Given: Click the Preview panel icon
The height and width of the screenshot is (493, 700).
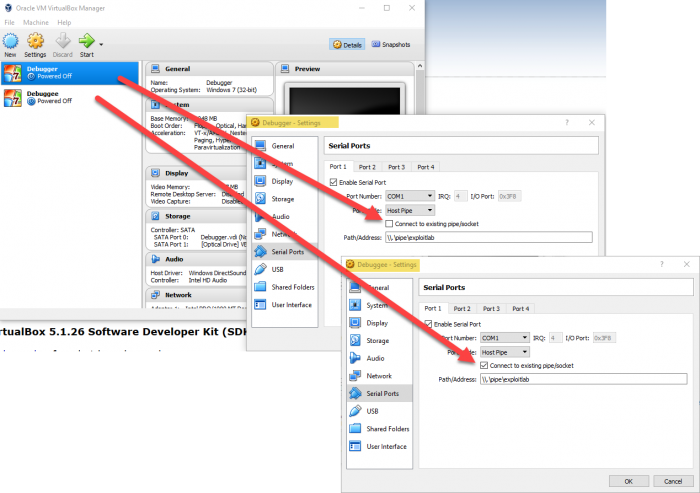Looking at the screenshot, I should pos(285,69).
